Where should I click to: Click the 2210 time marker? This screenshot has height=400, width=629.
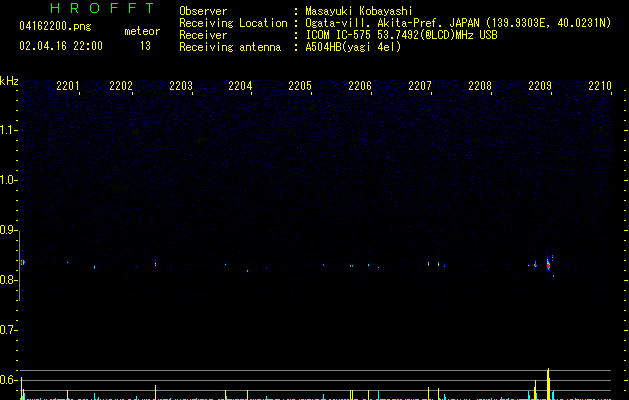pos(600,86)
